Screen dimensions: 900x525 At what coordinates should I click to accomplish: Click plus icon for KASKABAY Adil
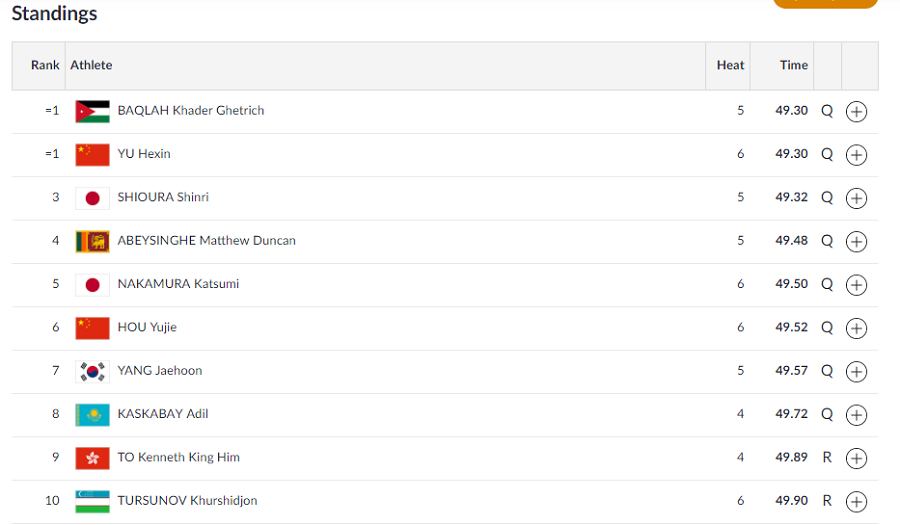(x=856, y=415)
